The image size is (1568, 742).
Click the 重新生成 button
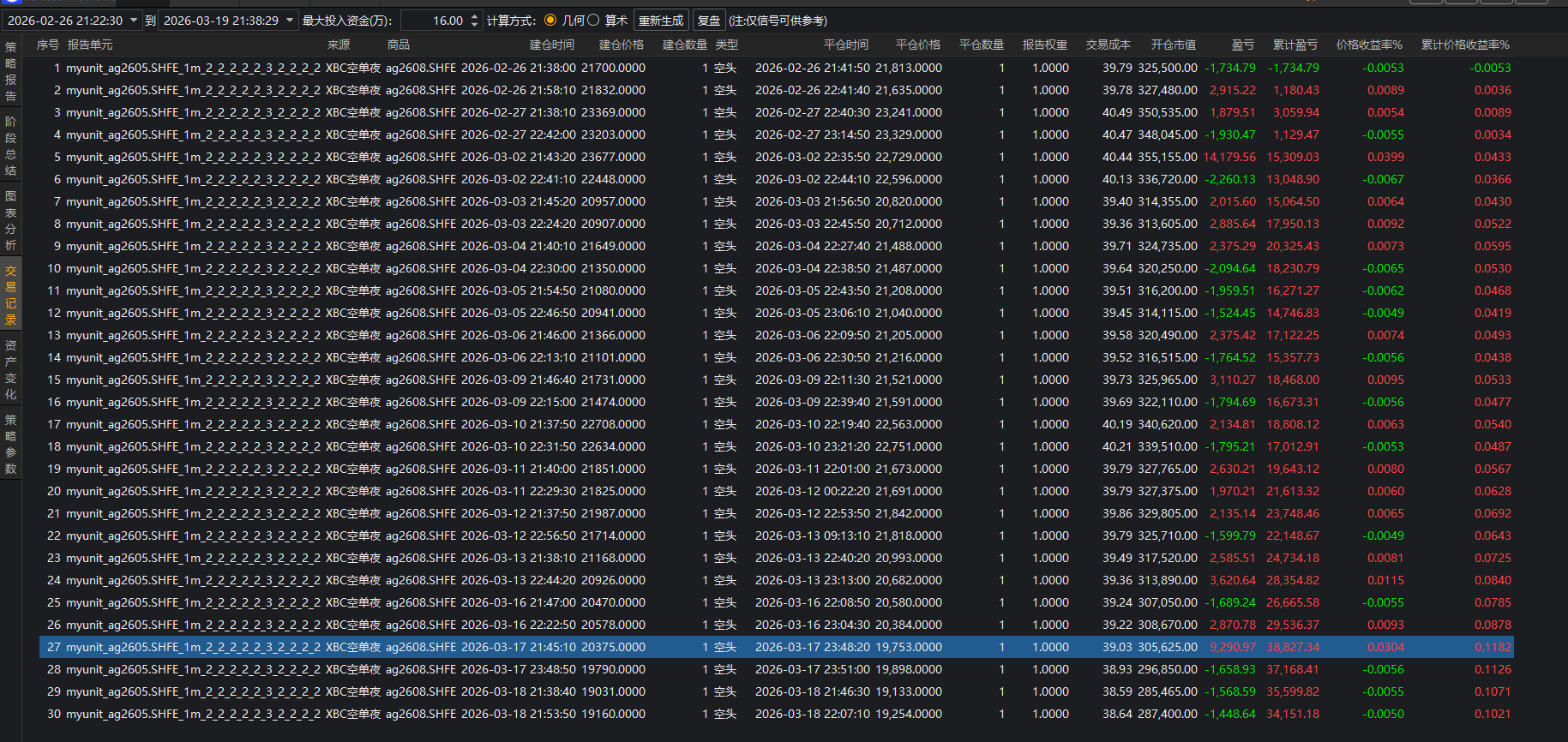(x=661, y=21)
